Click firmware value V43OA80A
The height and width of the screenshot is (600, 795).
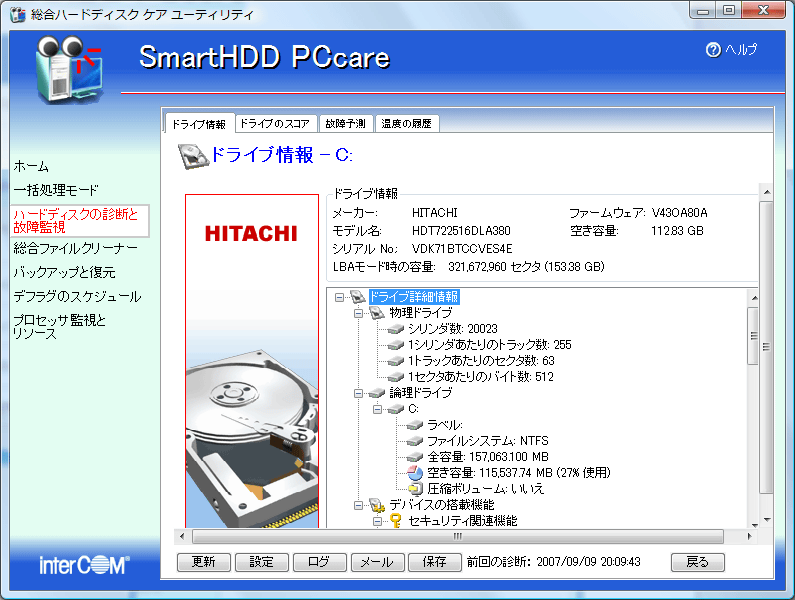tap(679, 213)
